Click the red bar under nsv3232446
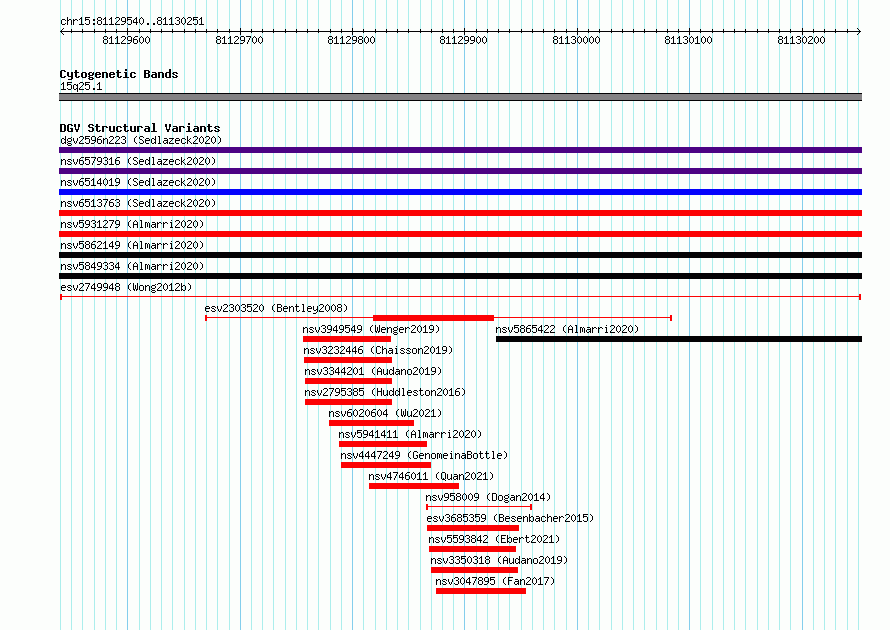890x630 pixels. pyautogui.click(x=348, y=360)
